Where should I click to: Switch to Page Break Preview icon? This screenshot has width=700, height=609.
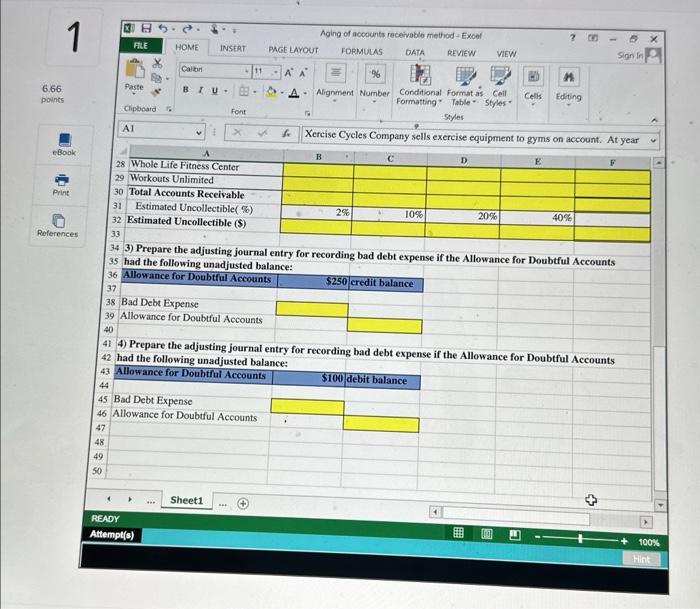[x=515, y=534]
